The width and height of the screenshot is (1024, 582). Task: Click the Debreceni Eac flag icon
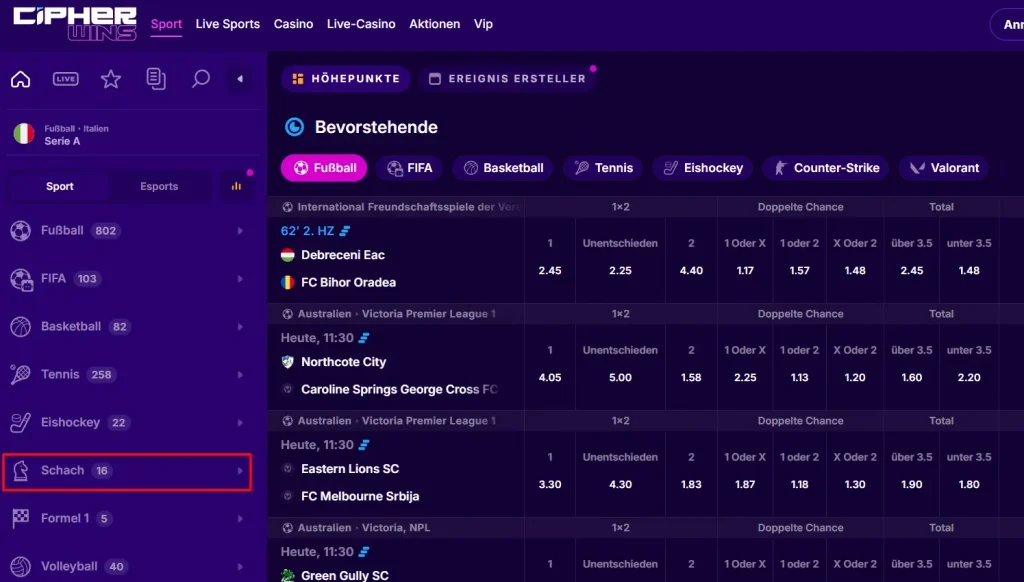click(x=287, y=255)
